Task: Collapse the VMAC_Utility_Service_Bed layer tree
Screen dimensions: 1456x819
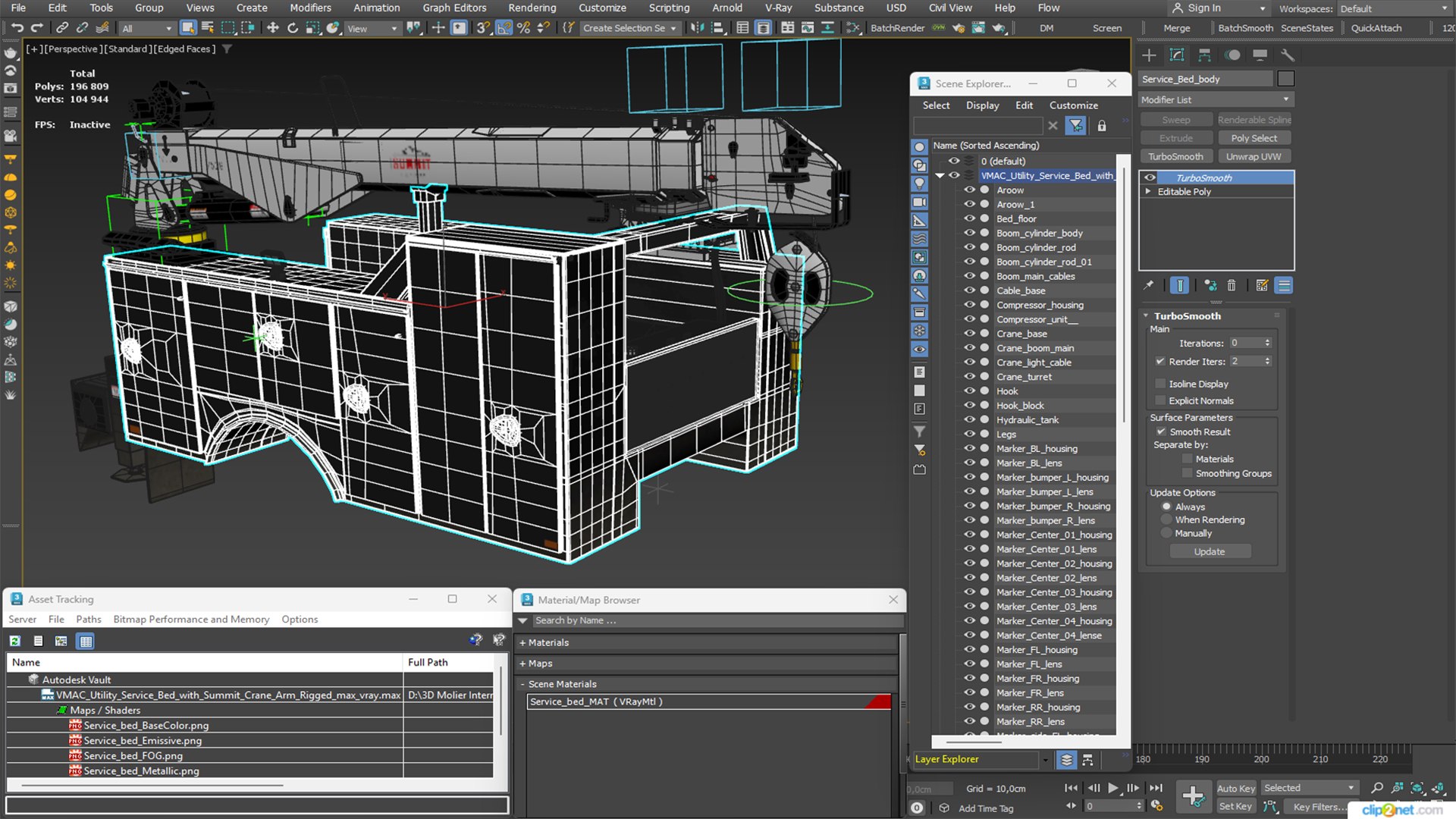Action: [x=940, y=175]
